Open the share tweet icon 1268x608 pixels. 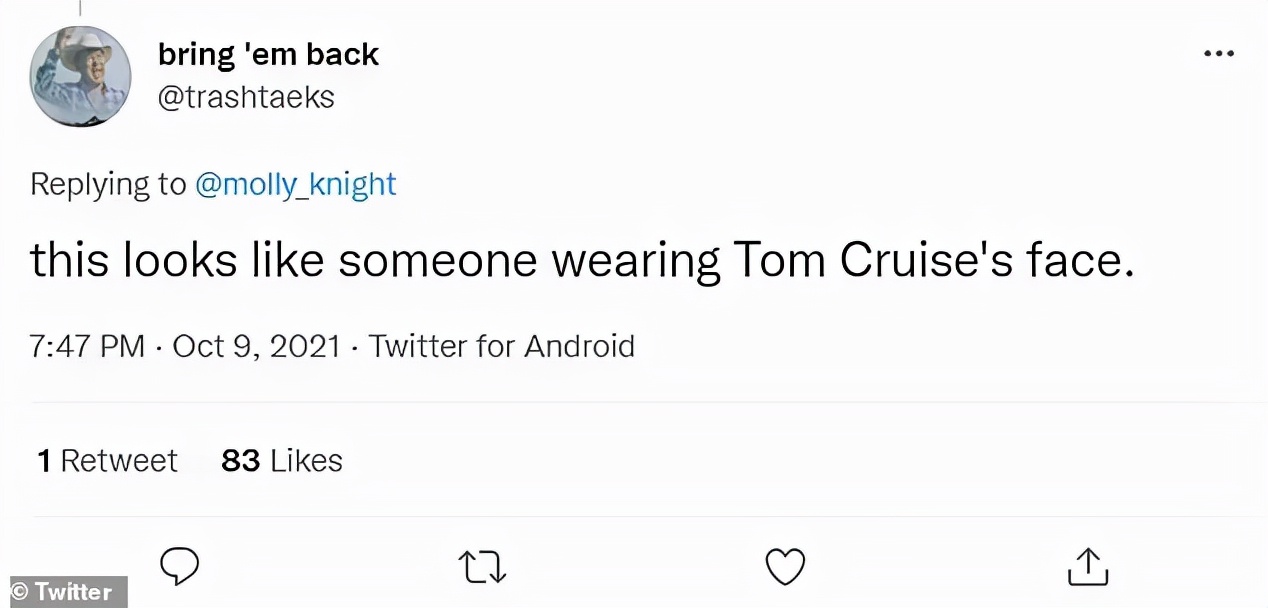(1088, 566)
